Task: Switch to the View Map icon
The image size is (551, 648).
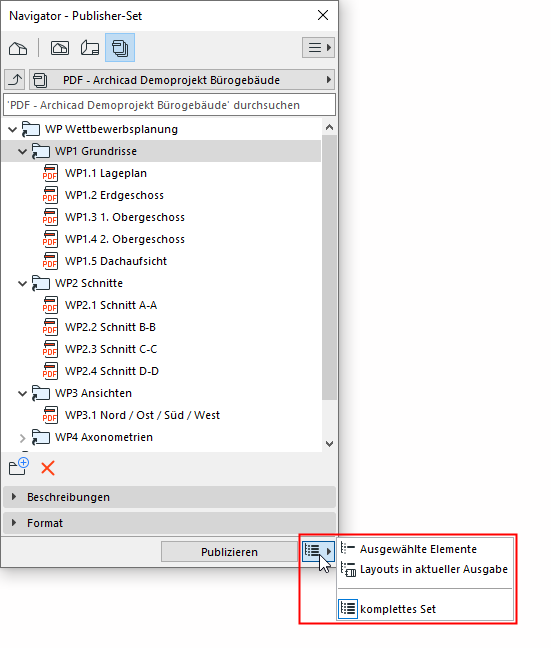Action: click(x=60, y=48)
